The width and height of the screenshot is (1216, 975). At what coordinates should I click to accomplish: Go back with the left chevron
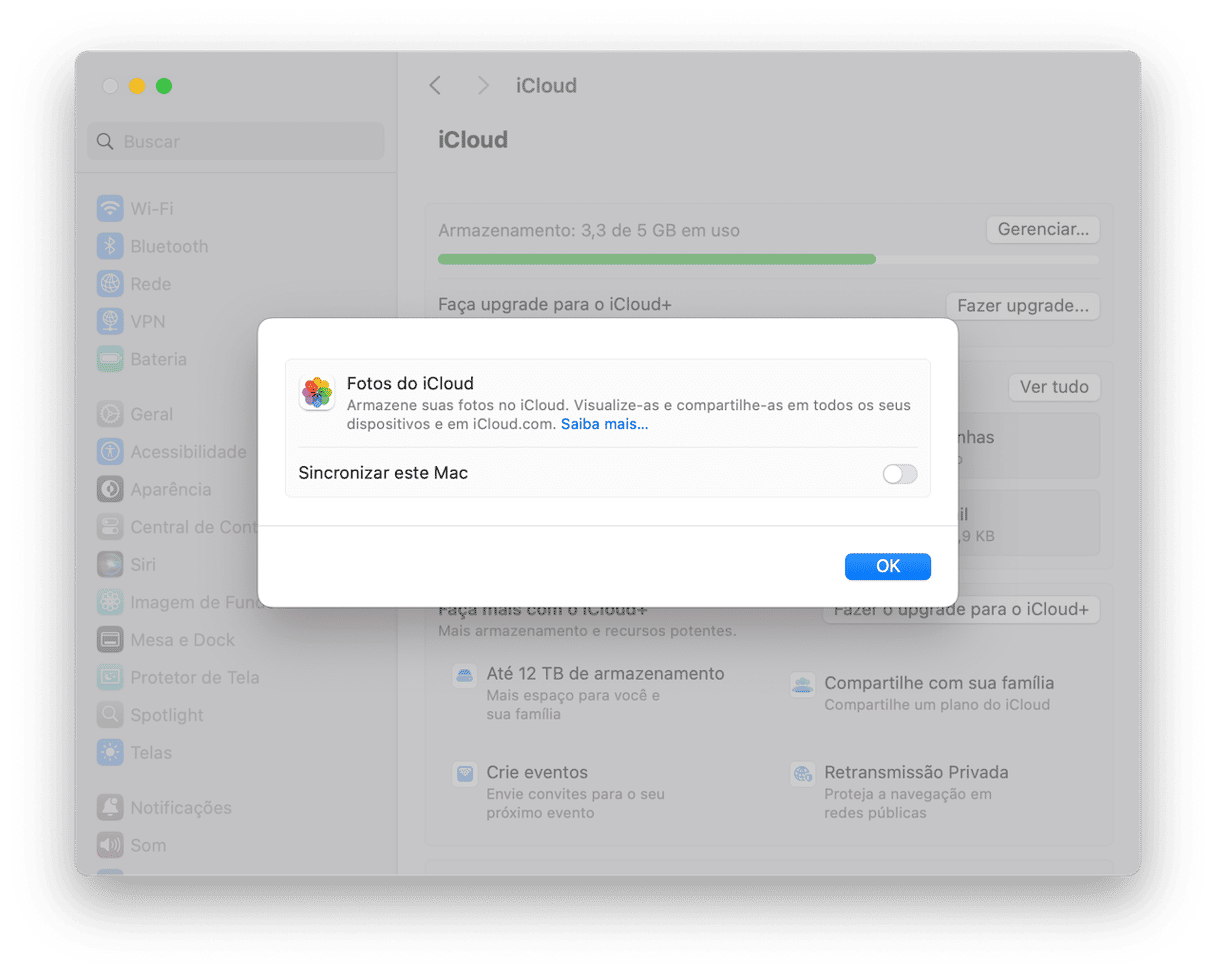point(435,86)
